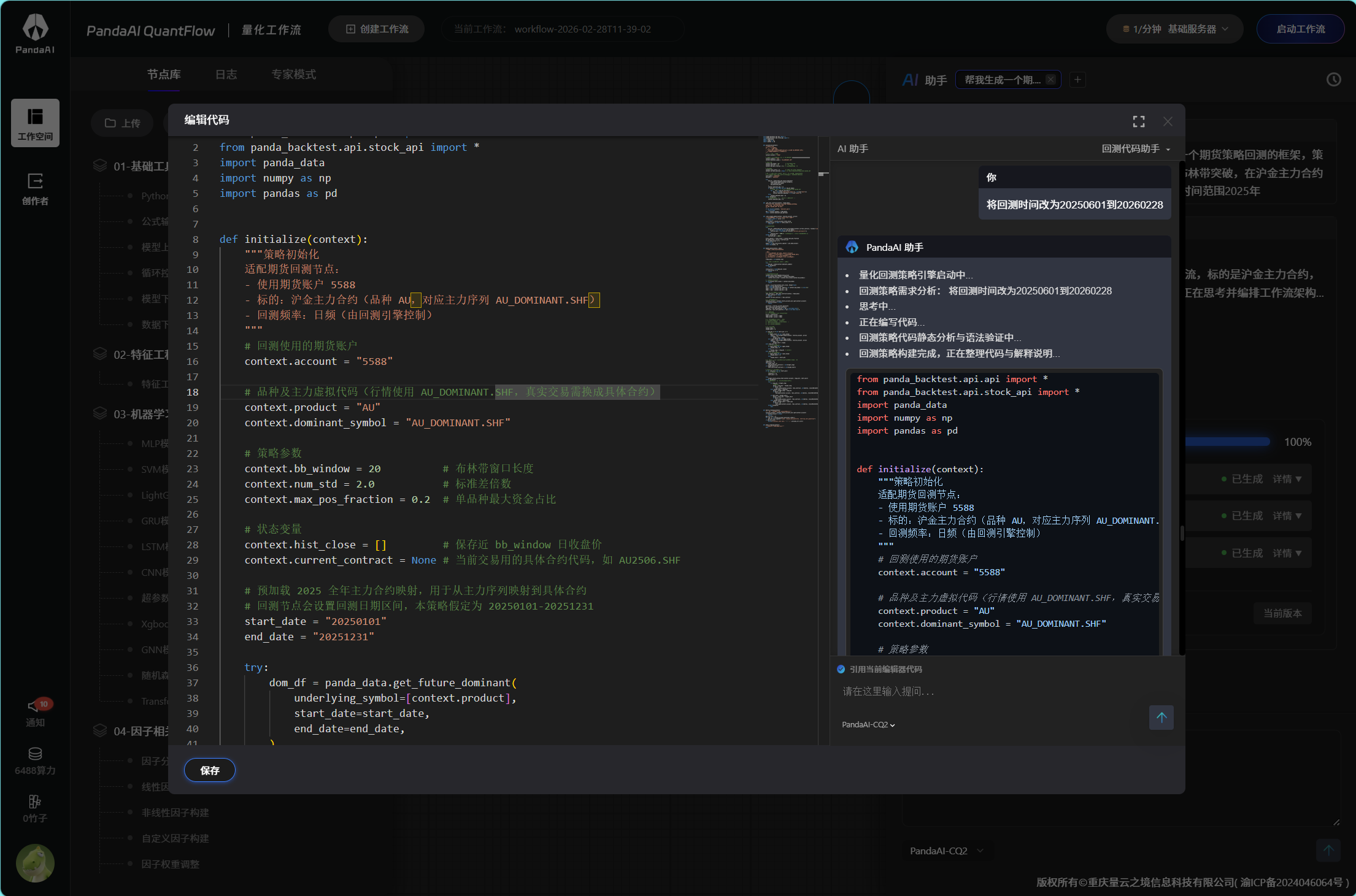
Task: Click the 01-基础工具 layers icon
Action: 99,166
